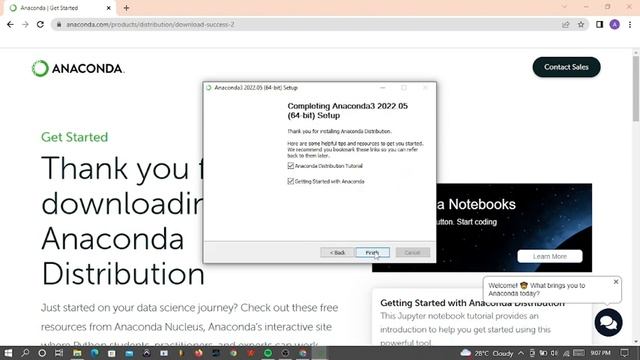
Task: Click the page vertical scrollbar thumb
Action: (x=636, y=89)
